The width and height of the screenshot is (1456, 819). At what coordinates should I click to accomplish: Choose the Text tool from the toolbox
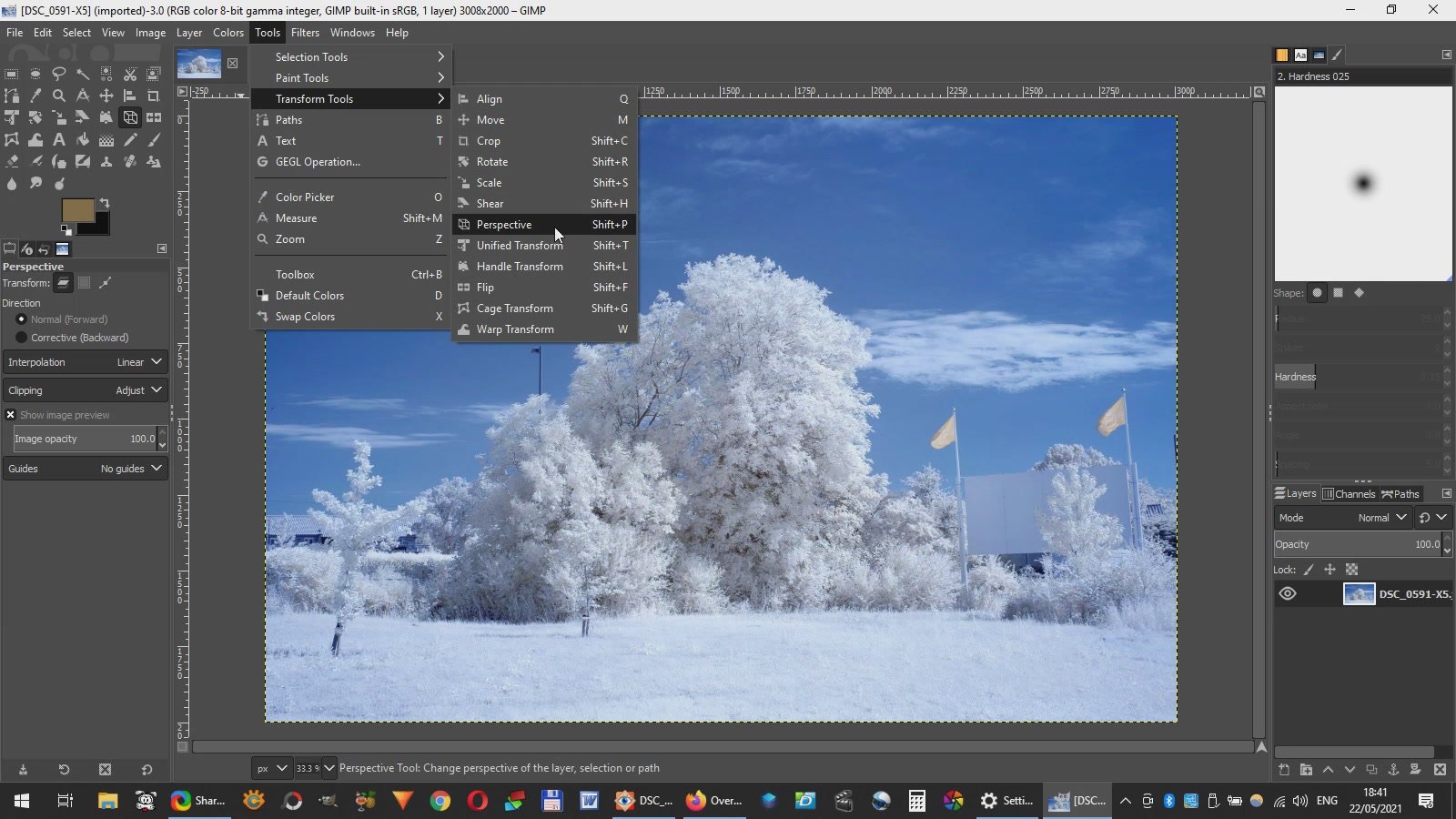click(x=58, y=138)
